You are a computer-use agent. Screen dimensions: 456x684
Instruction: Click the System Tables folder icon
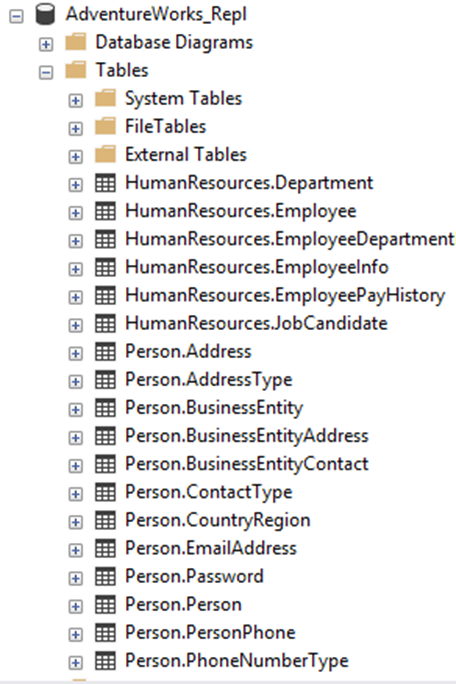pos(105,99)
